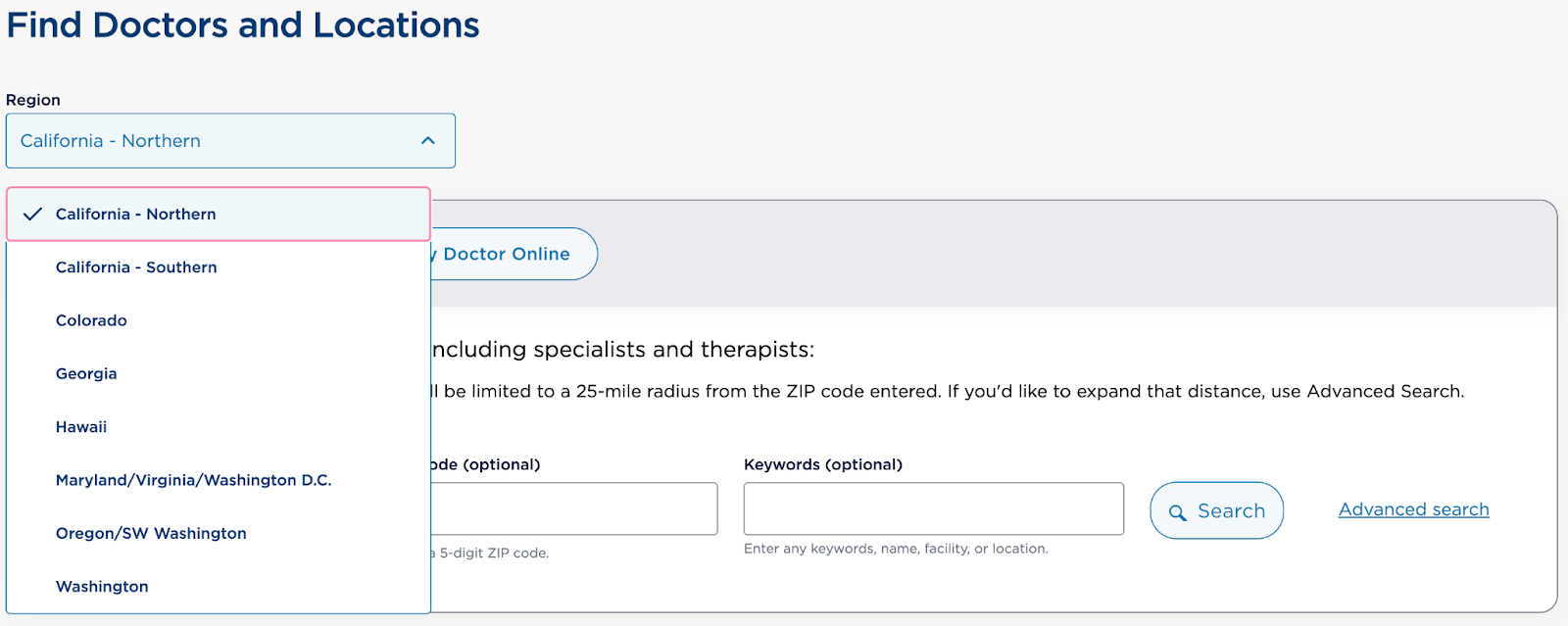The image size is (1568, 626).
Task: Pick Georgia from the region options
Action: coord(86,373)
